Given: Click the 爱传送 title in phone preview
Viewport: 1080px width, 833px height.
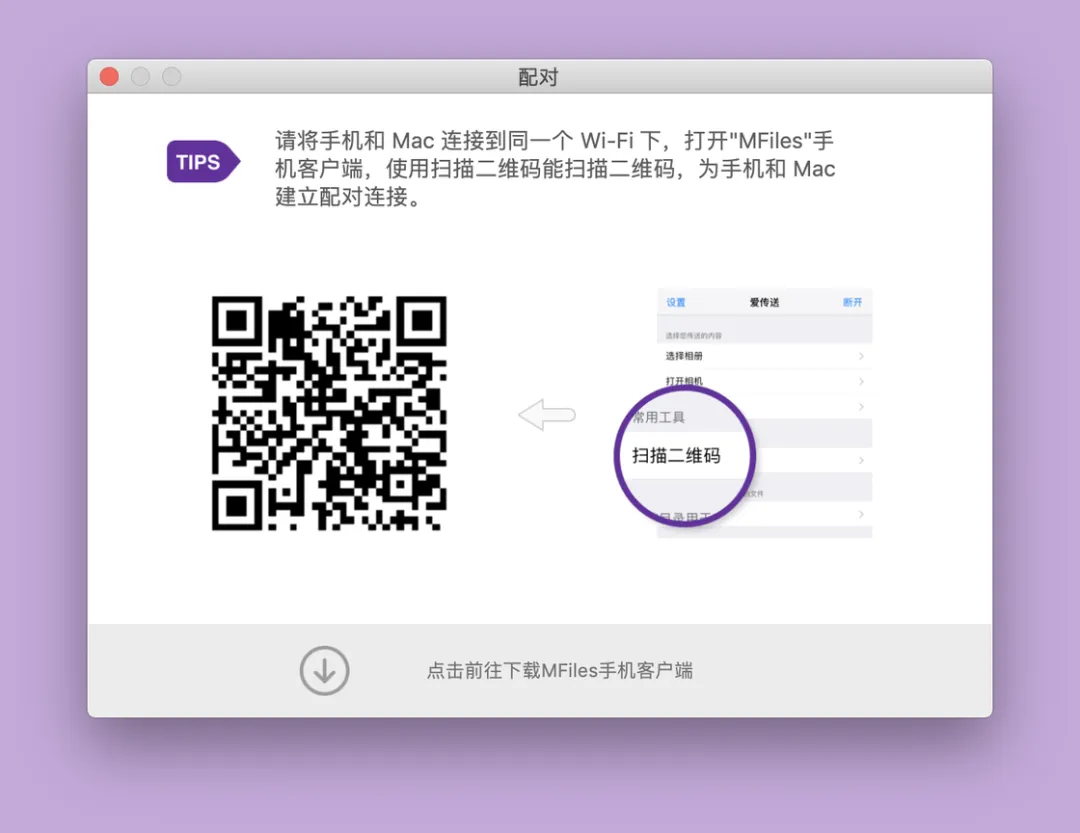Looking at the screenshot, I should [765, 302].
